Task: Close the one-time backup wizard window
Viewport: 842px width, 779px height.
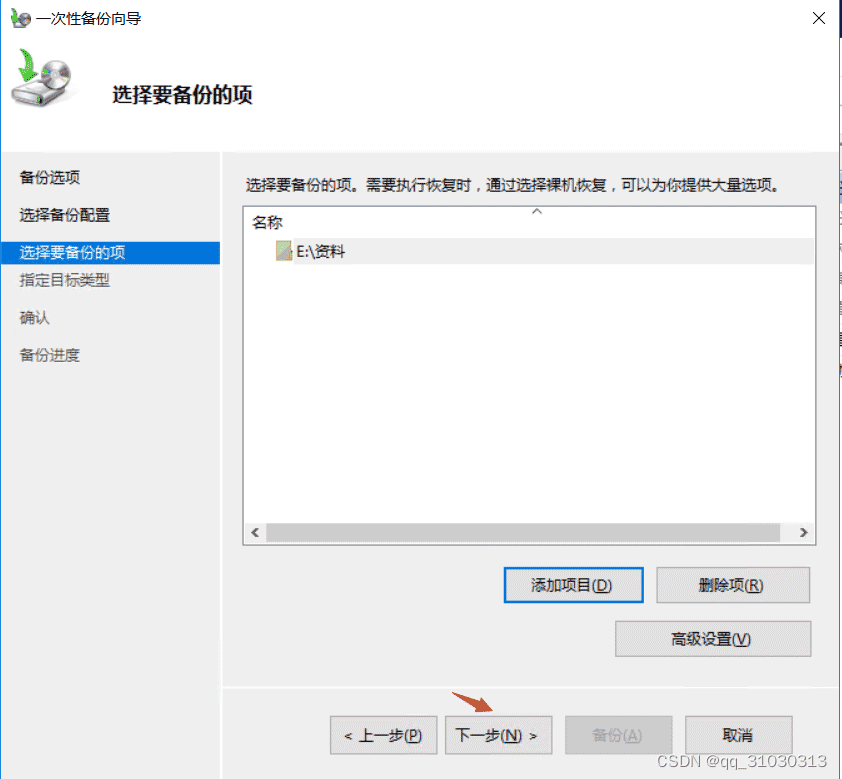Action: click(x=819, y=18)
